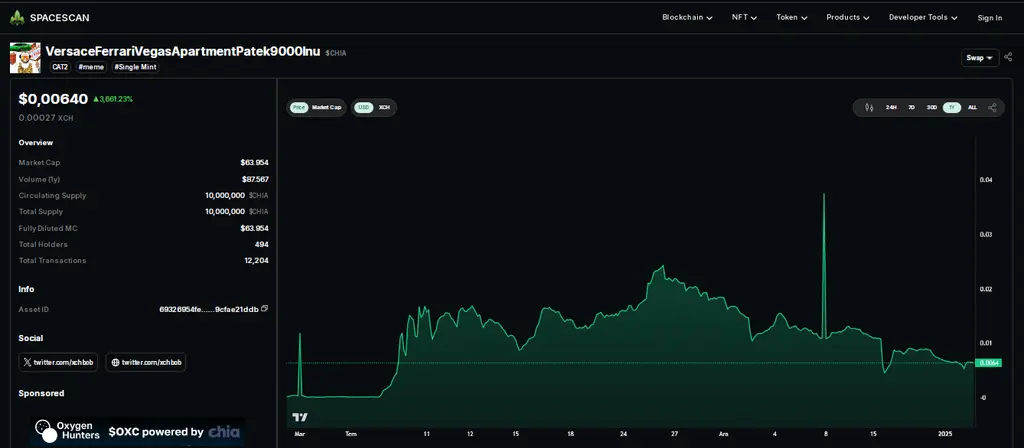Select USD as chart currency
The width and height of the screenshot is (1024, 448).
(x=364, y=108)
